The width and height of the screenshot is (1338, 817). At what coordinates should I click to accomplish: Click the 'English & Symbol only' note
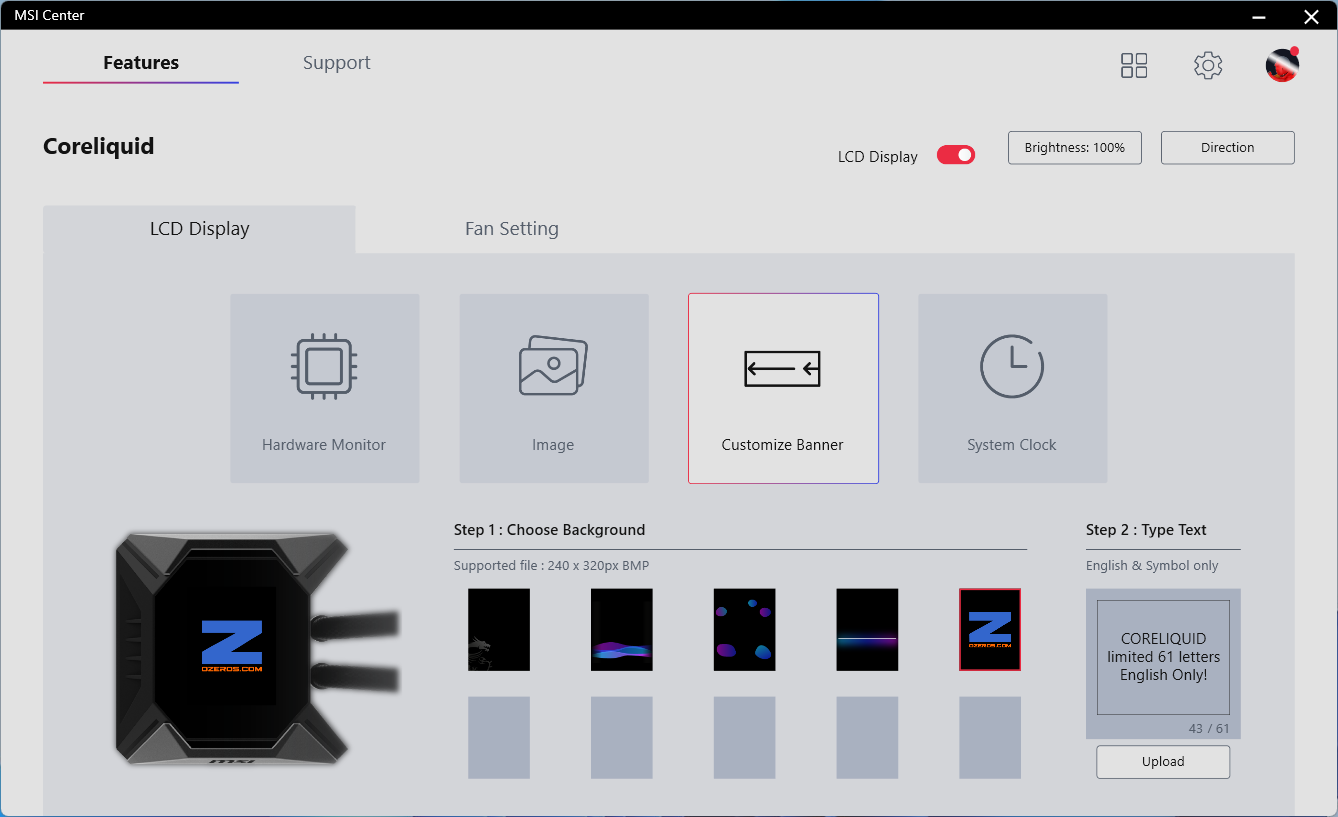(1152, 565)
